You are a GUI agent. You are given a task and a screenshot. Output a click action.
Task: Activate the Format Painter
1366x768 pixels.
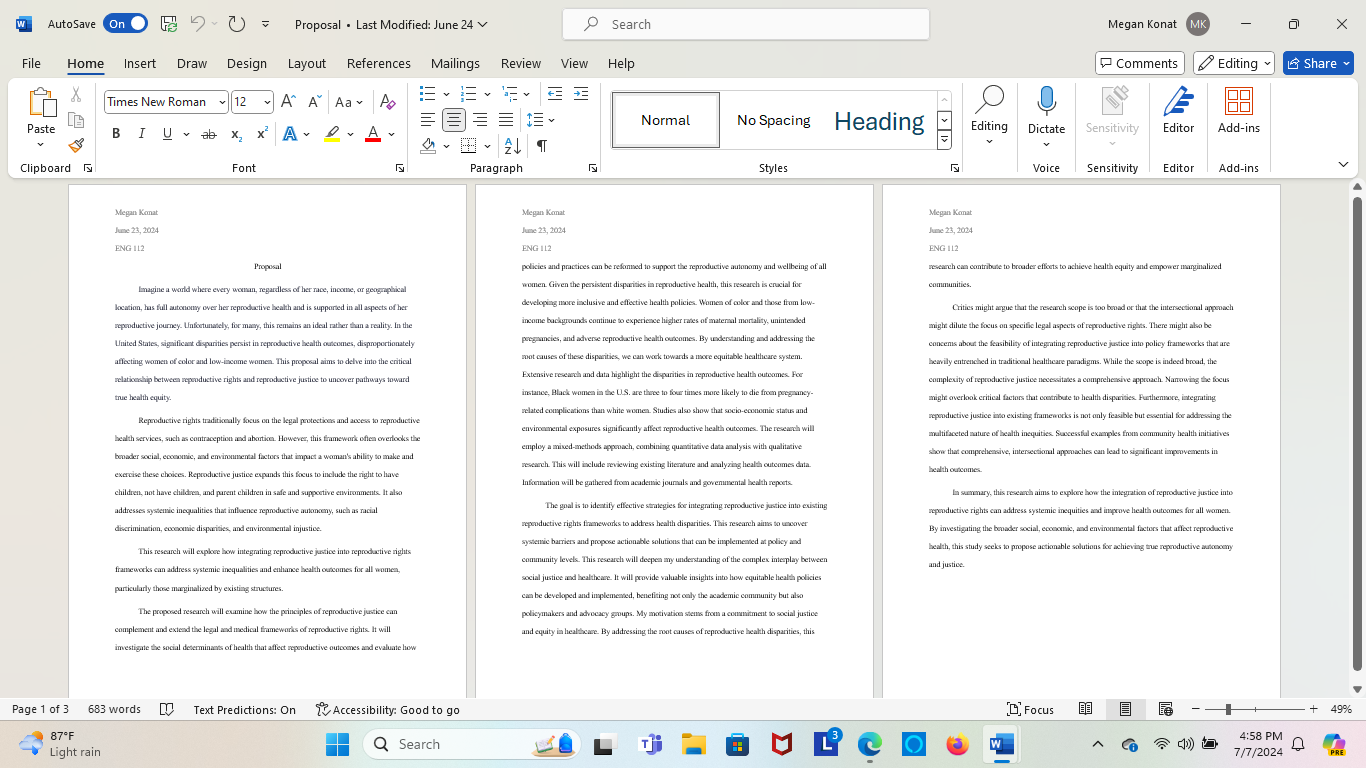(76, 145)
